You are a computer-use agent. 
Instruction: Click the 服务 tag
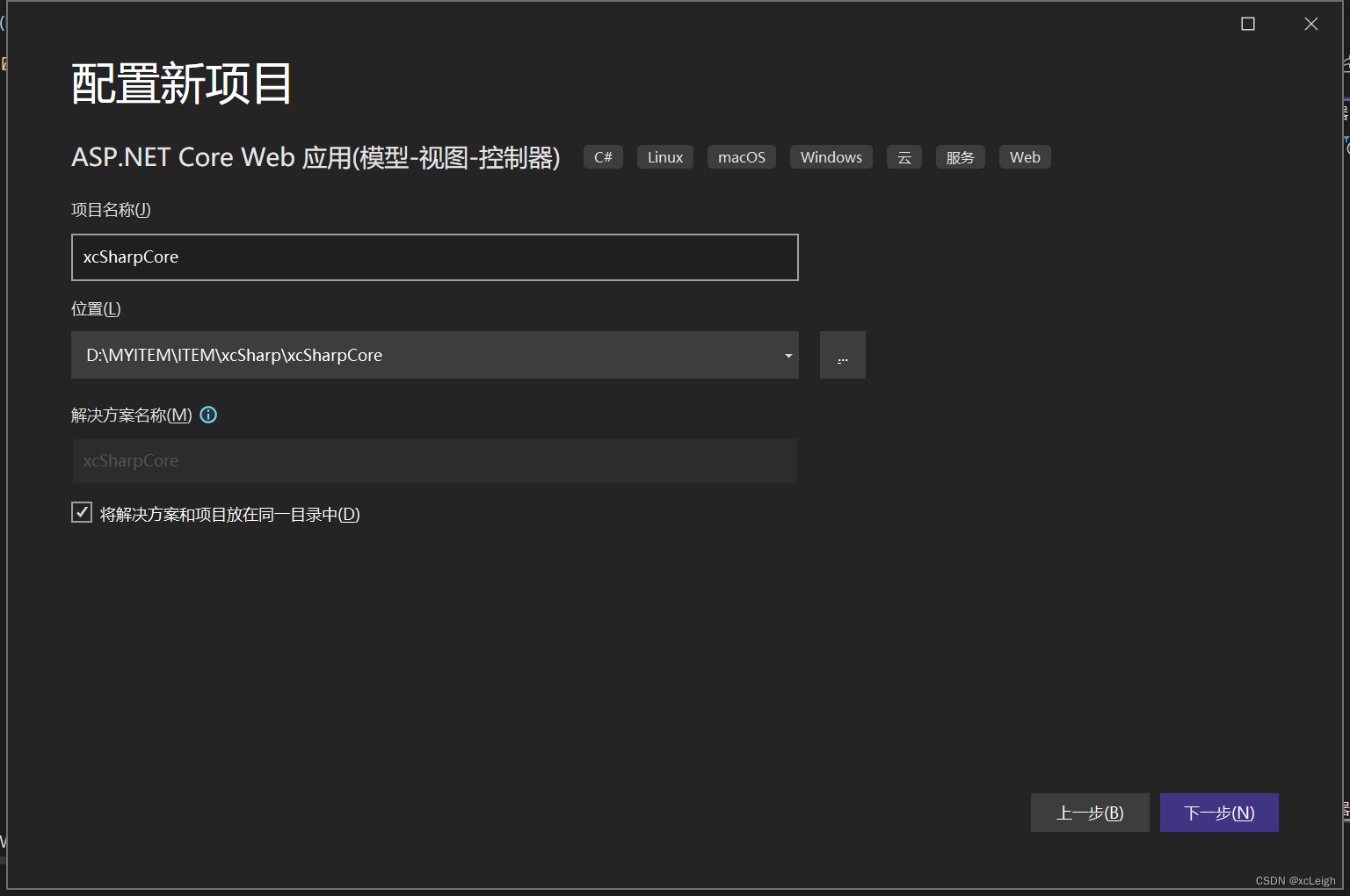pyautogui.click(x=961, y=157)
